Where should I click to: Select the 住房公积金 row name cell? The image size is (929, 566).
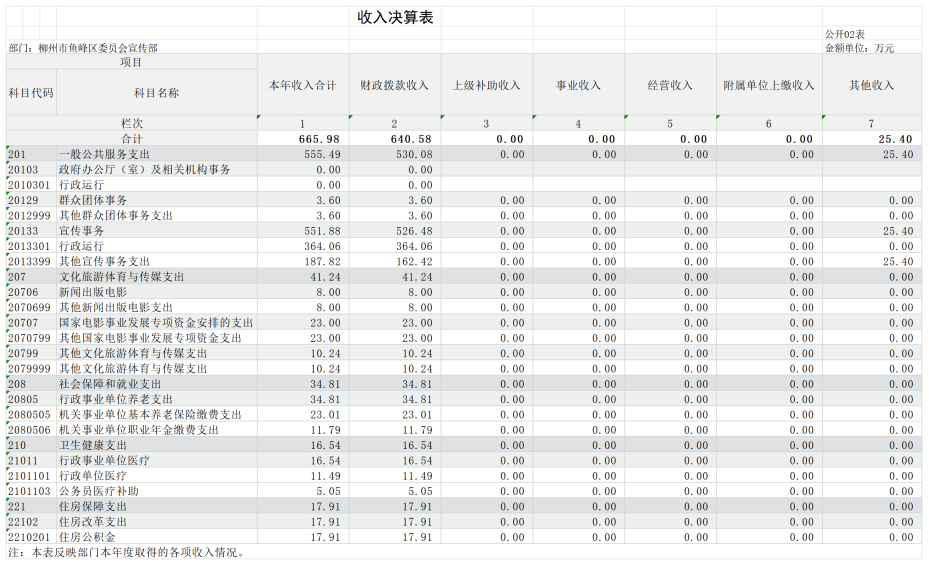157,537
